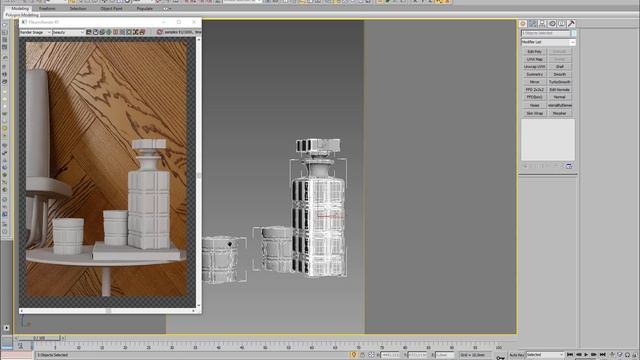Switch to the Selection ribbon tab

[78, 8]
